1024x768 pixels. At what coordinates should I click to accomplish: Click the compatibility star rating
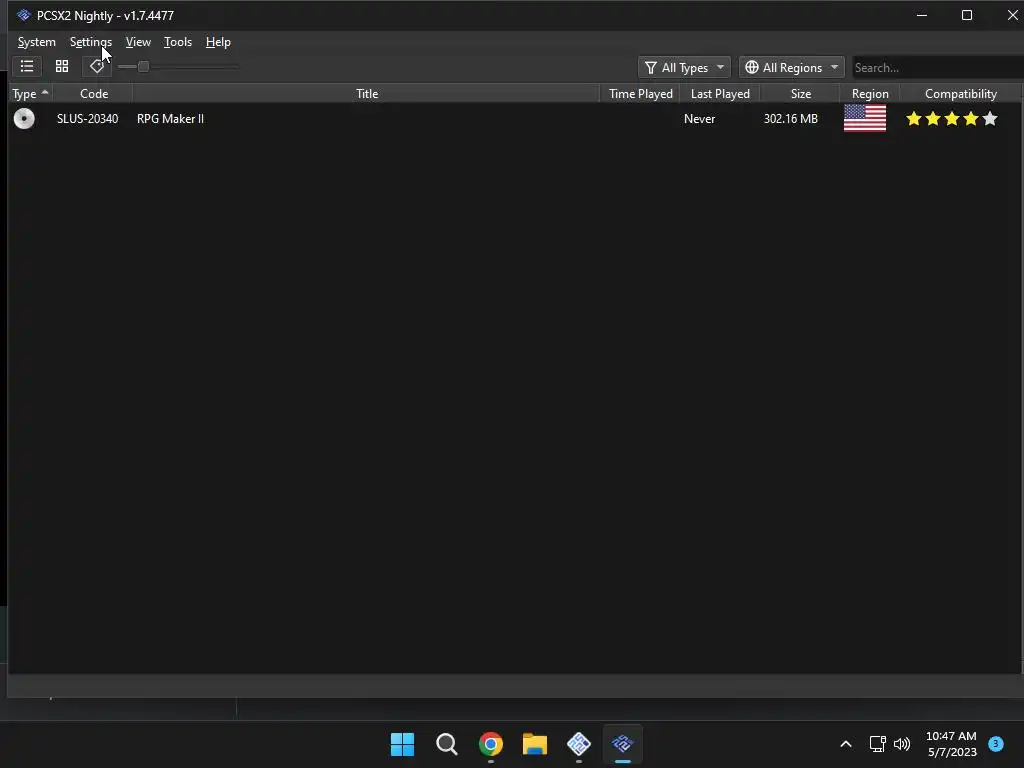coord(952,118)
